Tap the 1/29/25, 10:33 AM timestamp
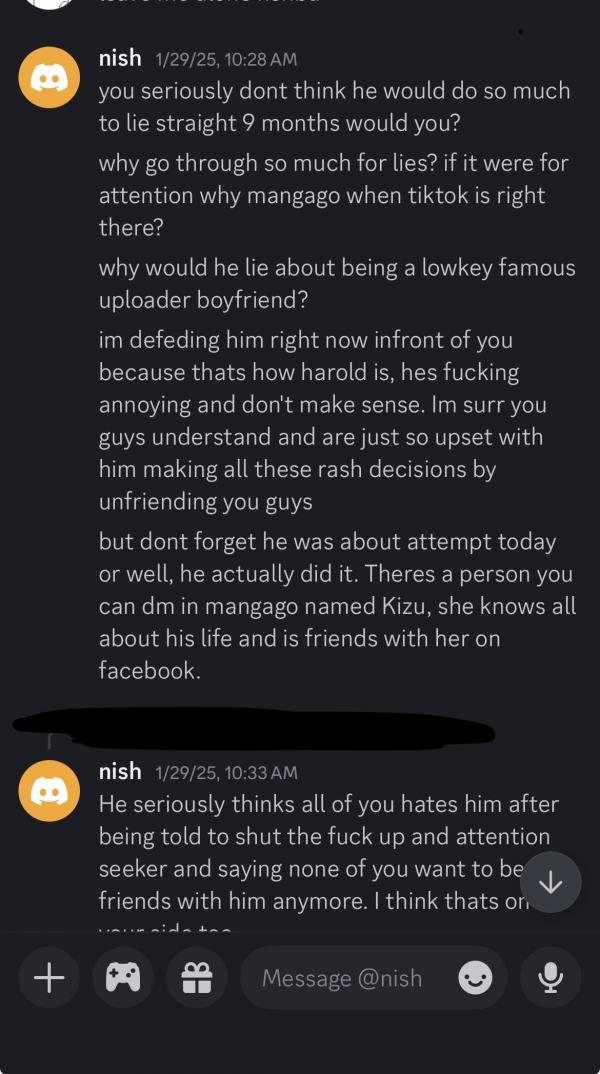The width and height of the screenshot is (600, 1074). tap(227, 773)
